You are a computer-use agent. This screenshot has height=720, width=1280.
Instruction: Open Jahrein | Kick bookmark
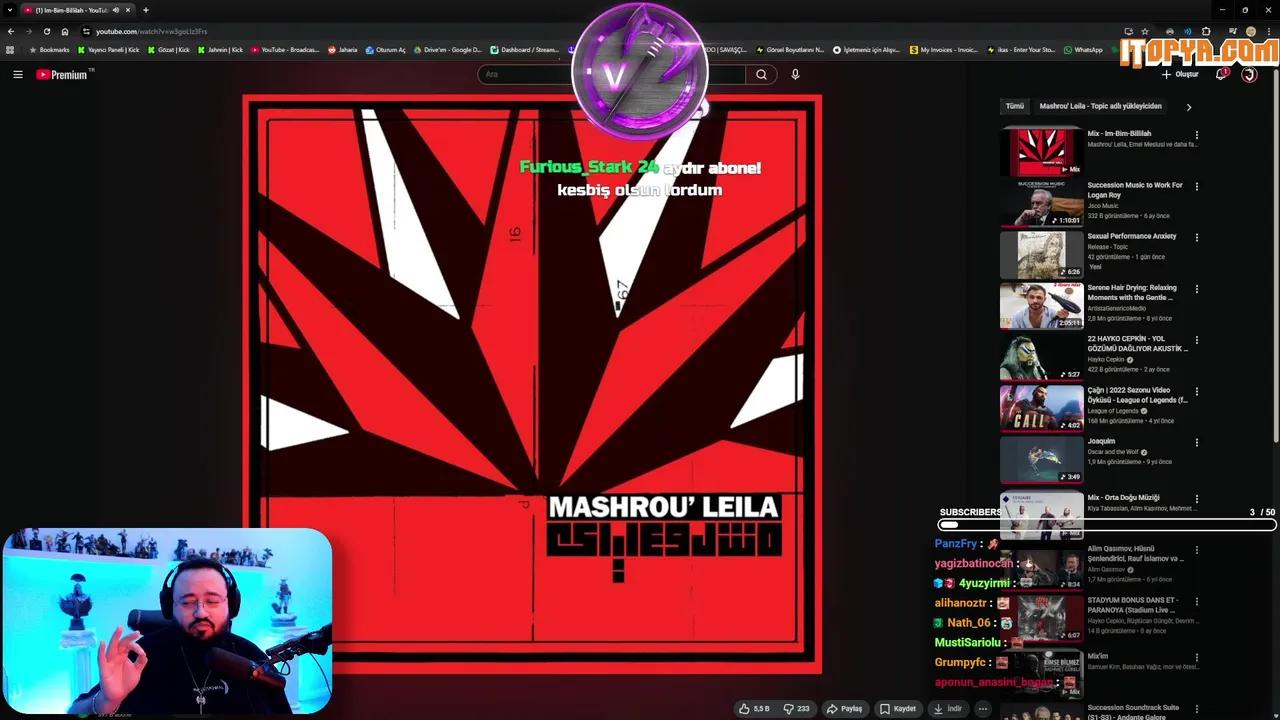220,49
